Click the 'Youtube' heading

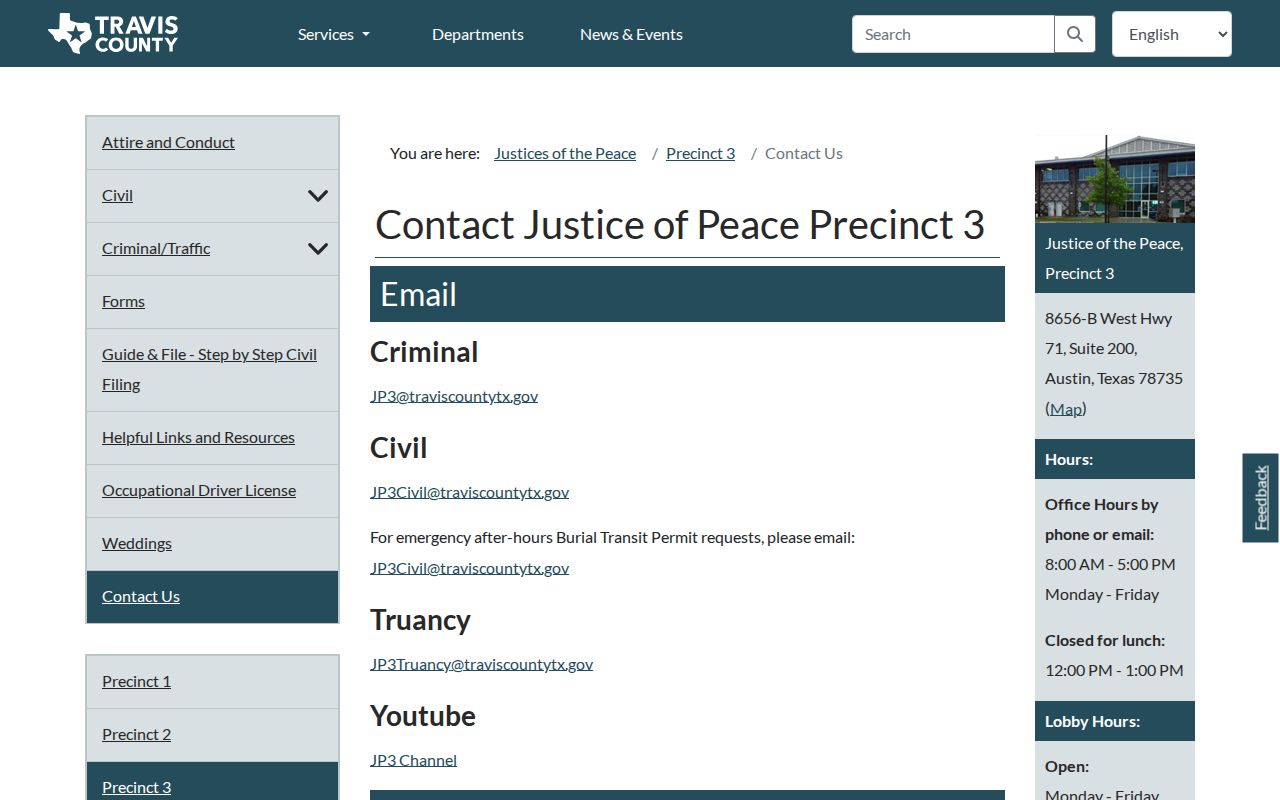423,716
